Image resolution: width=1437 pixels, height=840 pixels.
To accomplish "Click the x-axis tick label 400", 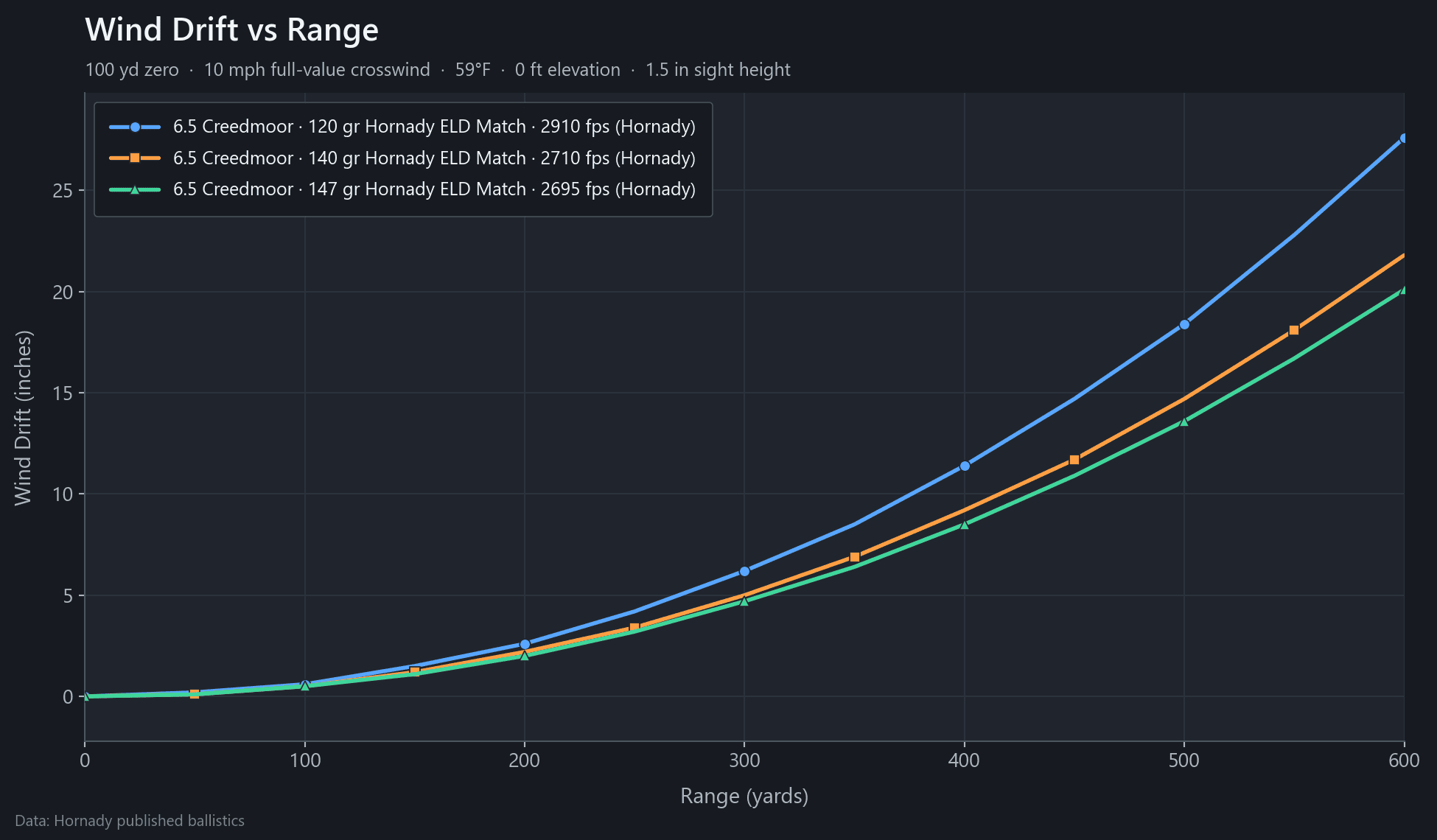I will point(965,761).
